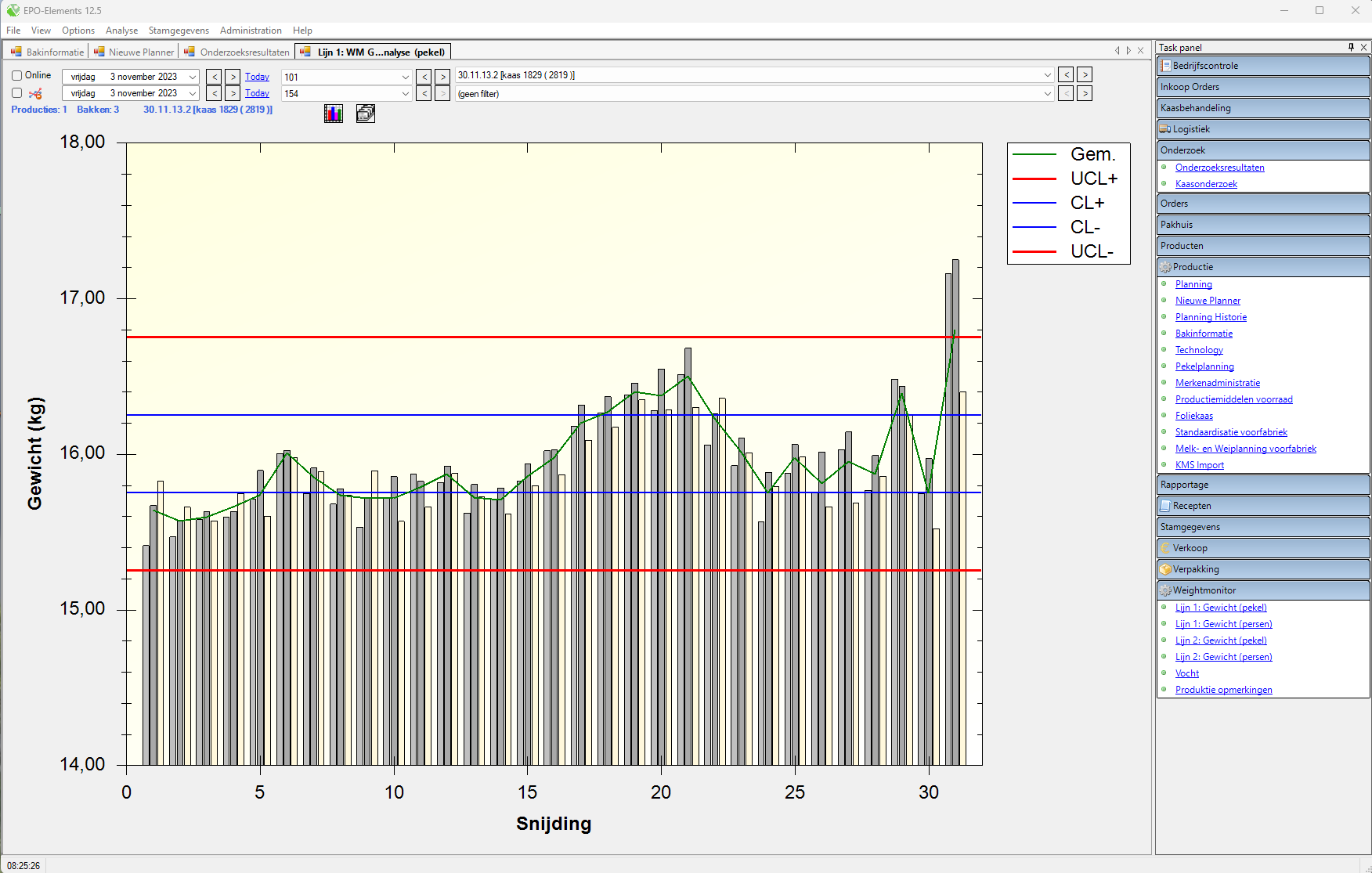Click the copy-chart icon next to the bar chart icon
This screenshot has height=873, width=1372.
(x=365, y=114)
